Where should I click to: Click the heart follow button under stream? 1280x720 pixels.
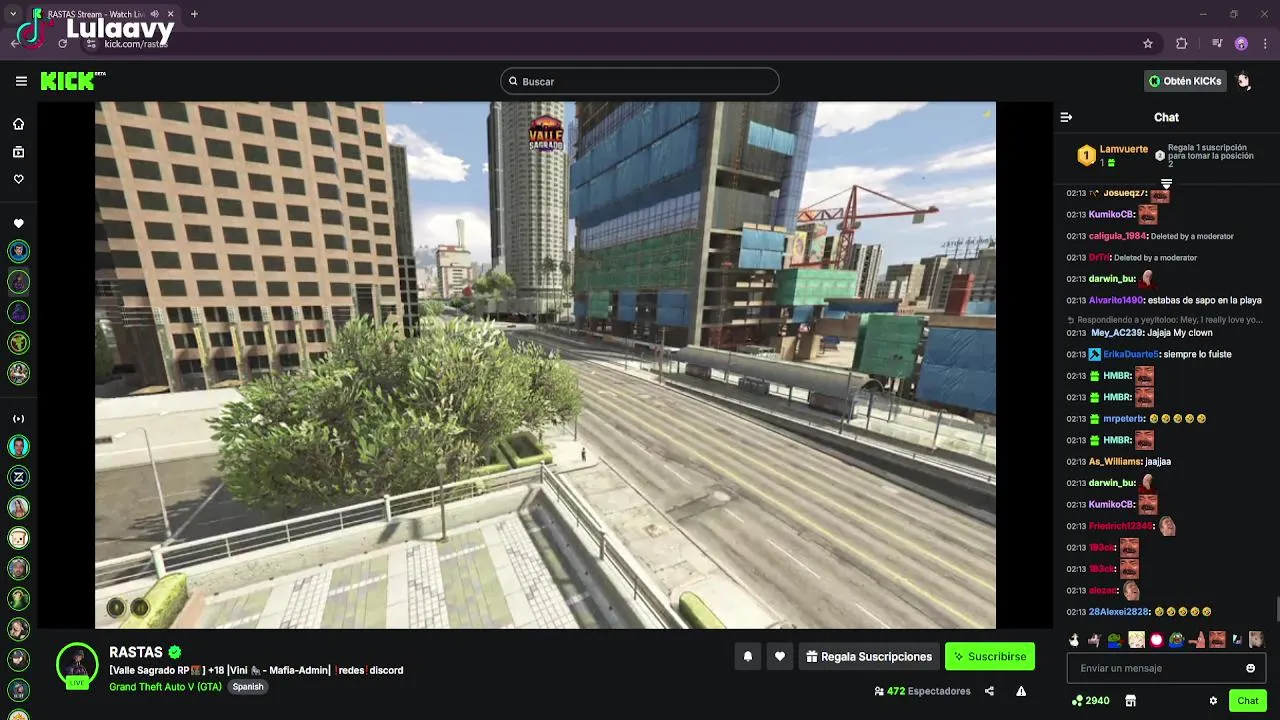tap(780, 656)
